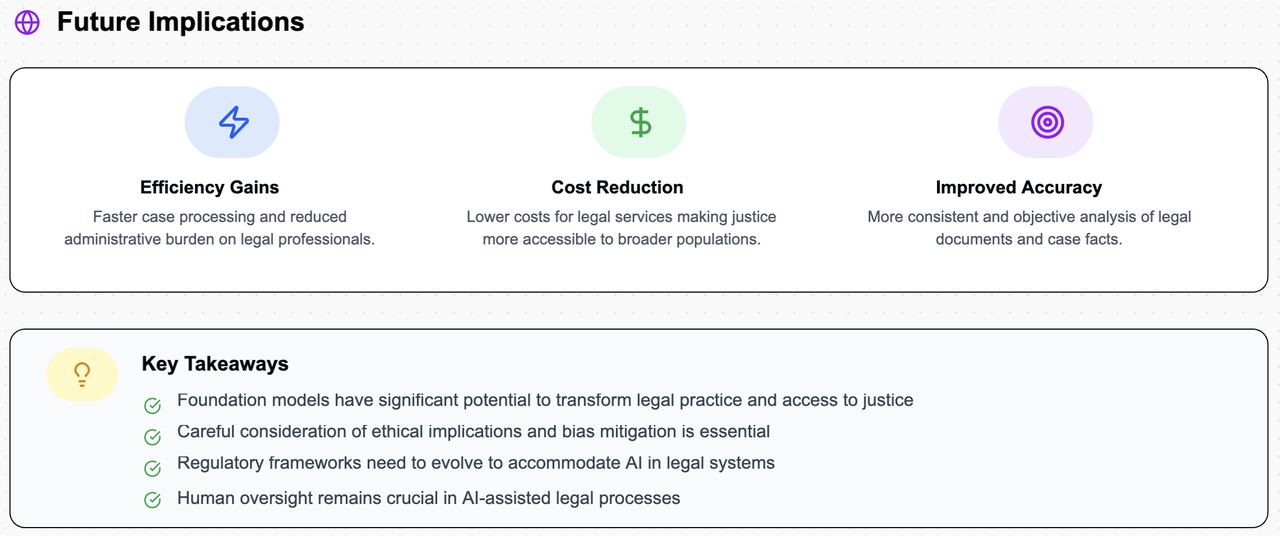Click the consistent and objective analysis description

click(x=1029, y=228)
